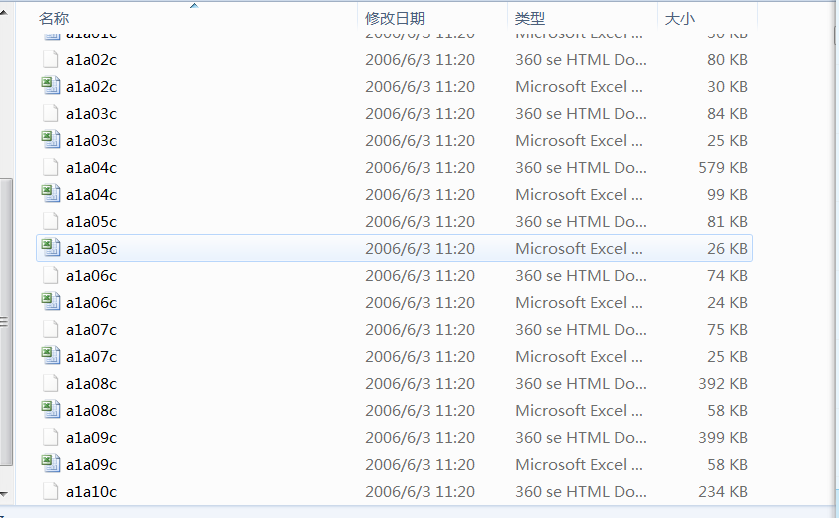This screenshot has width=839, height=518.
Task: Click the Excel icon of the 25 KB a1a07c file
Action: (x=50, y=356)
